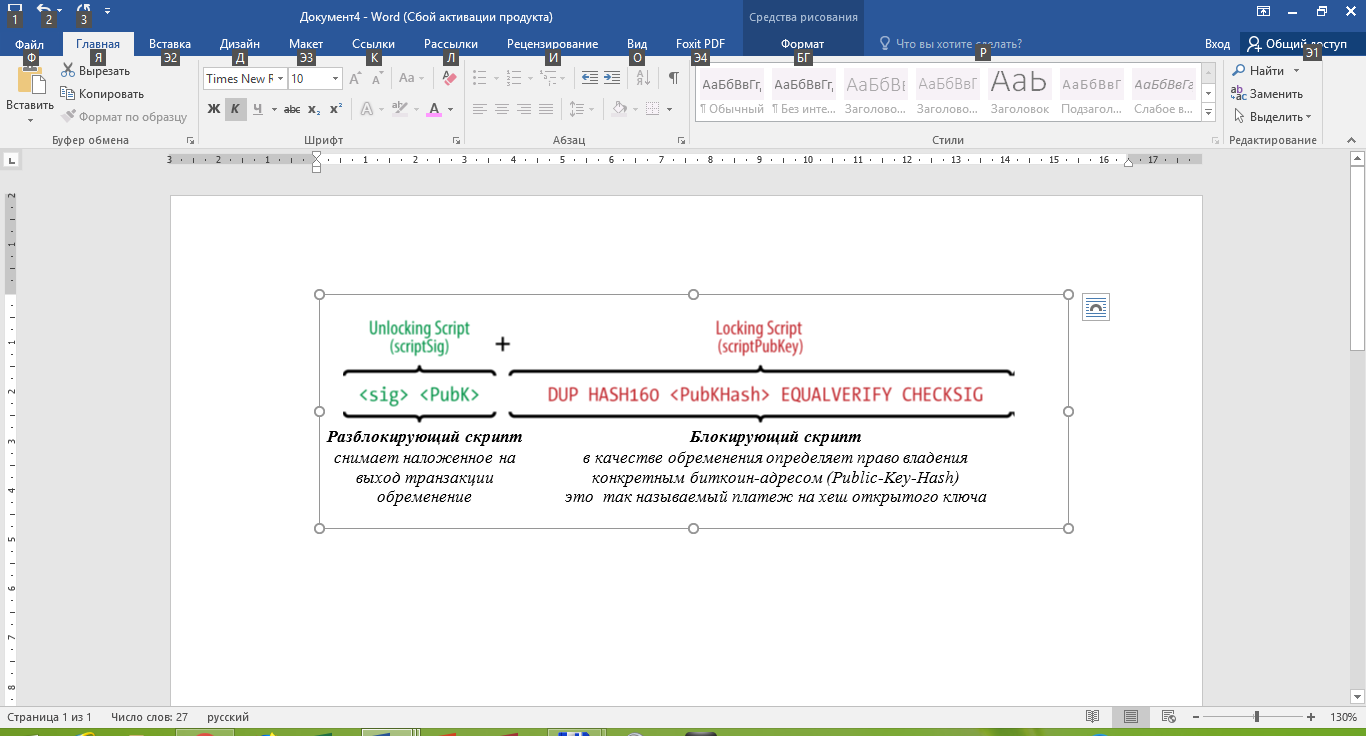
Task: Justify paragraph text
Action: pyautogui.click(x=546, y=109)
